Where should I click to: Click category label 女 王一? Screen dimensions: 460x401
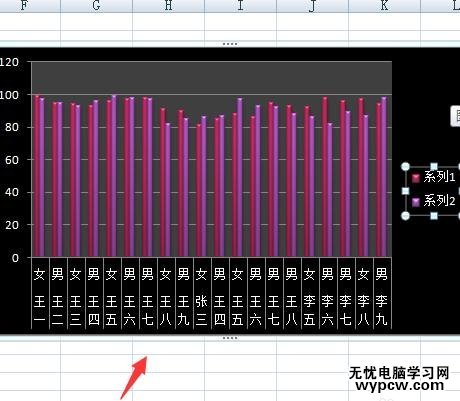pyautogui.click(x=39, y=297)
